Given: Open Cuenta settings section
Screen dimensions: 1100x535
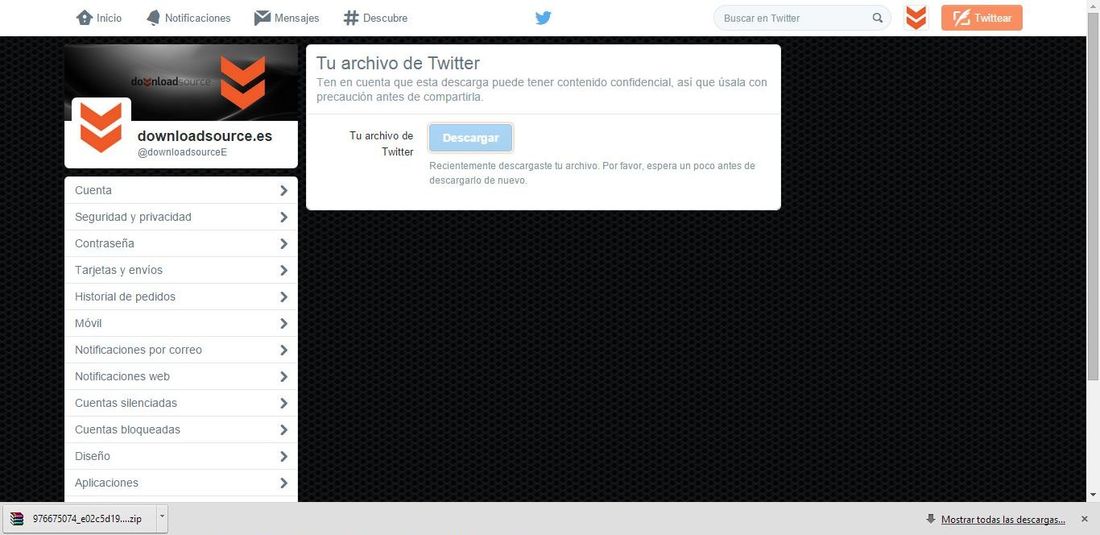Looking at the screenshot, I should click(x=181, y=190).
